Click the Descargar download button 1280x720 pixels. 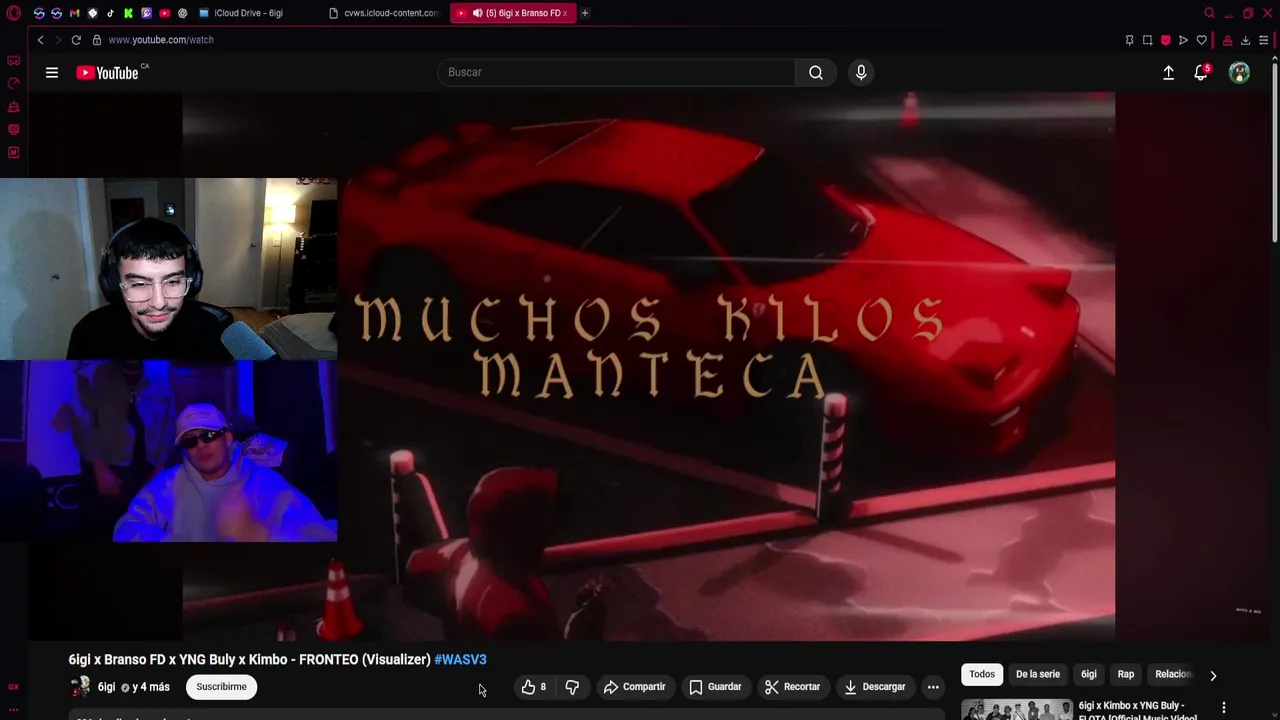(875, 687)
